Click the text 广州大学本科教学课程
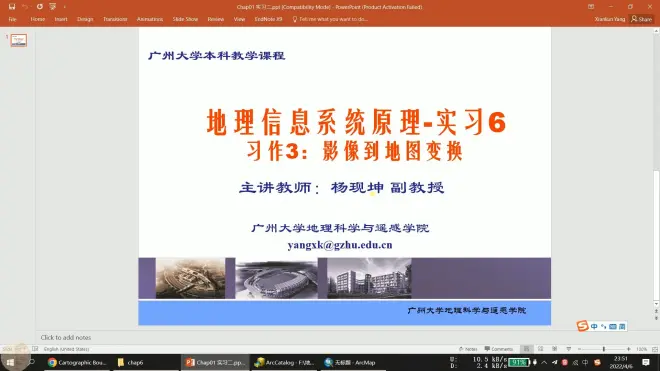The width and height of the screenshot is (660, 371). (x=216, y=56)
